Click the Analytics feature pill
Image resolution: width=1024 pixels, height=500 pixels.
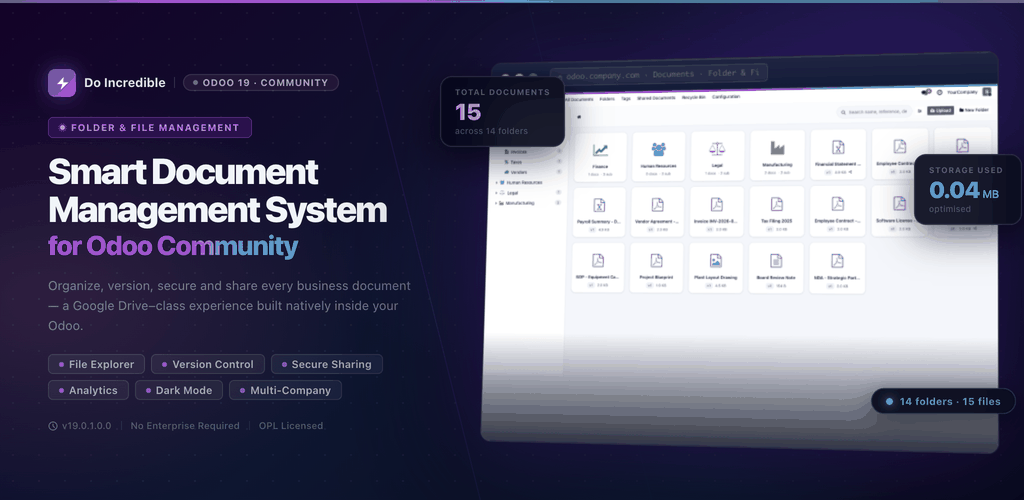click(x=88, y=390)
